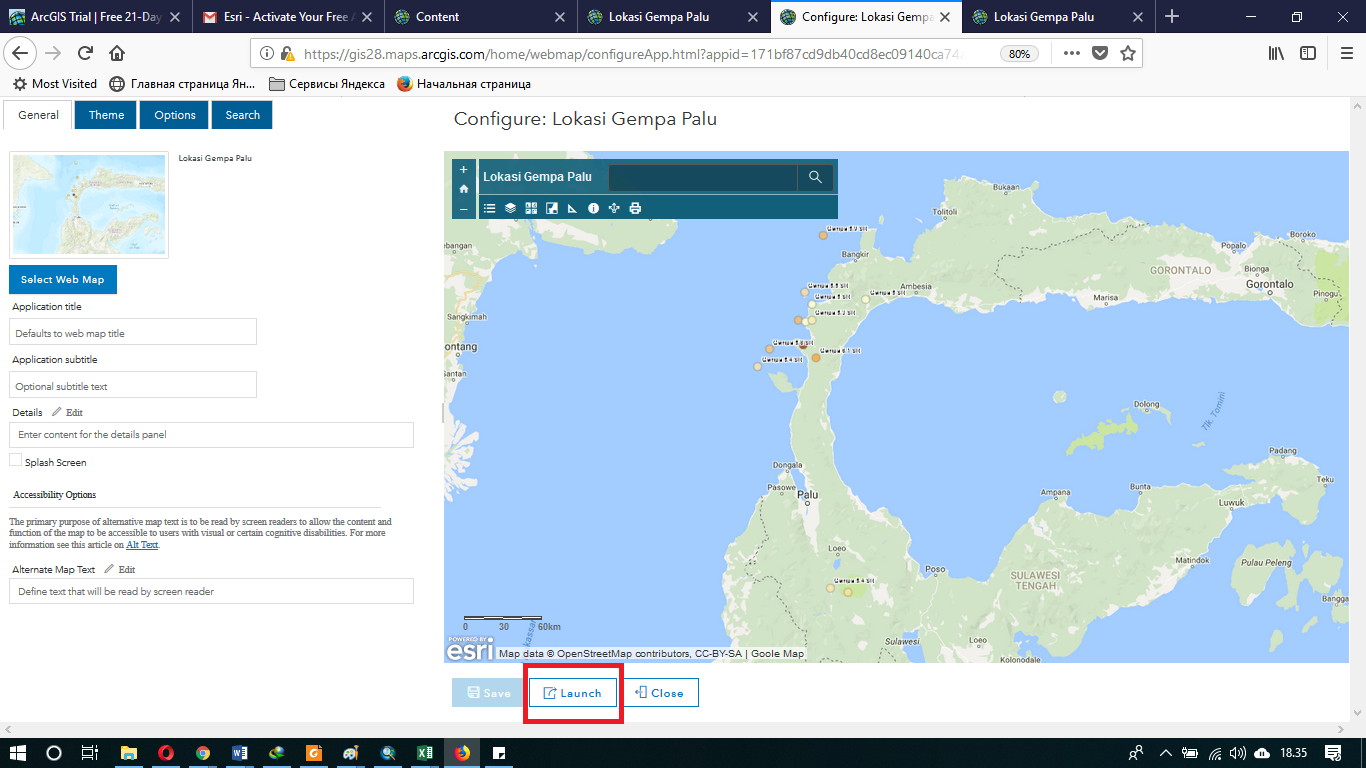Switch to the General tab
The height and width of the screenshot is (768, 1366).
[38, 115]
